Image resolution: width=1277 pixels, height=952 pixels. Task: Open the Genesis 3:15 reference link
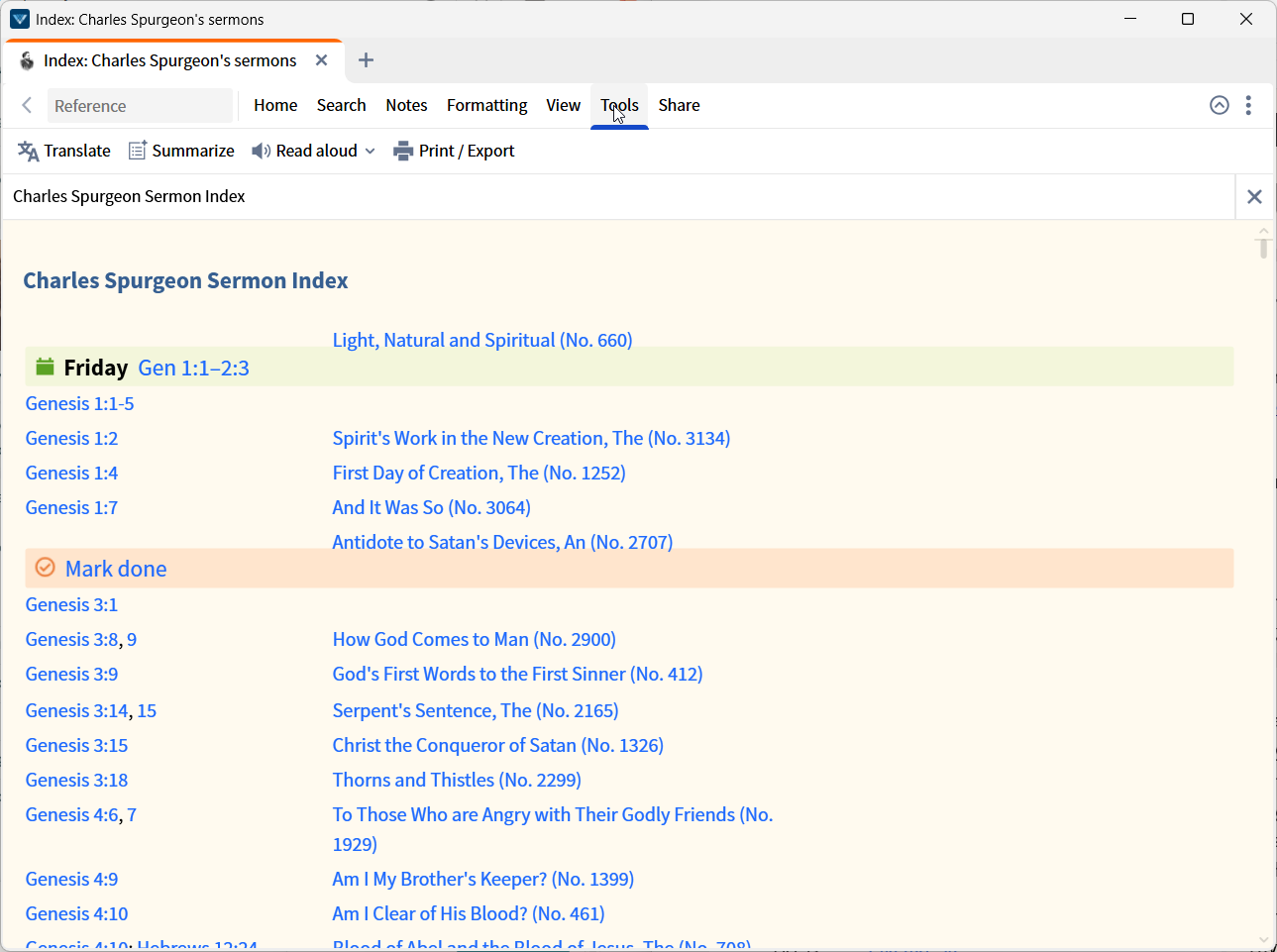76,745
